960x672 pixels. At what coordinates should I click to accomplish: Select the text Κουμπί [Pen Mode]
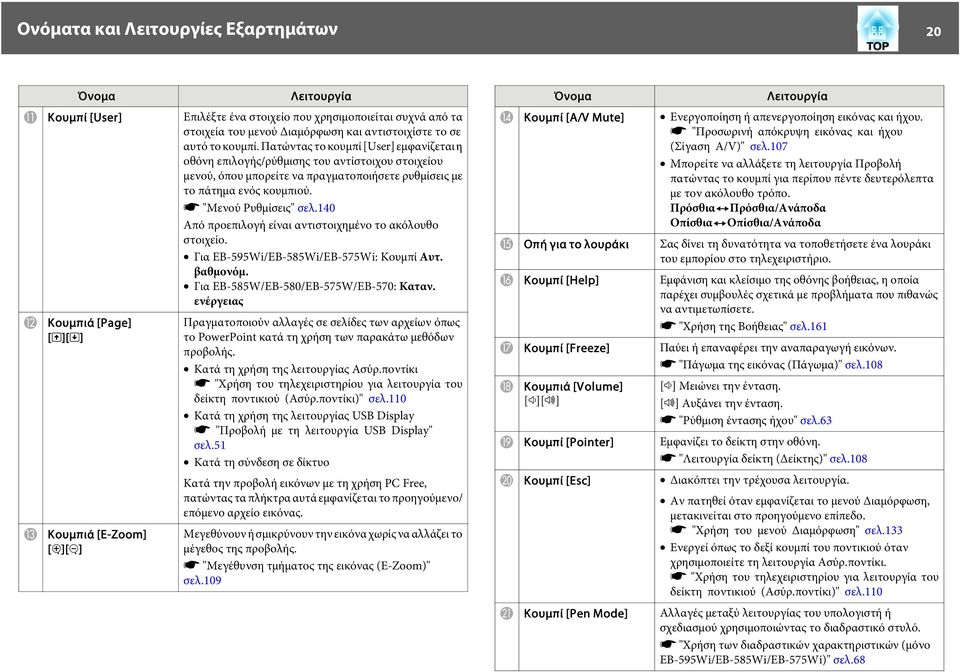[576, 614]
